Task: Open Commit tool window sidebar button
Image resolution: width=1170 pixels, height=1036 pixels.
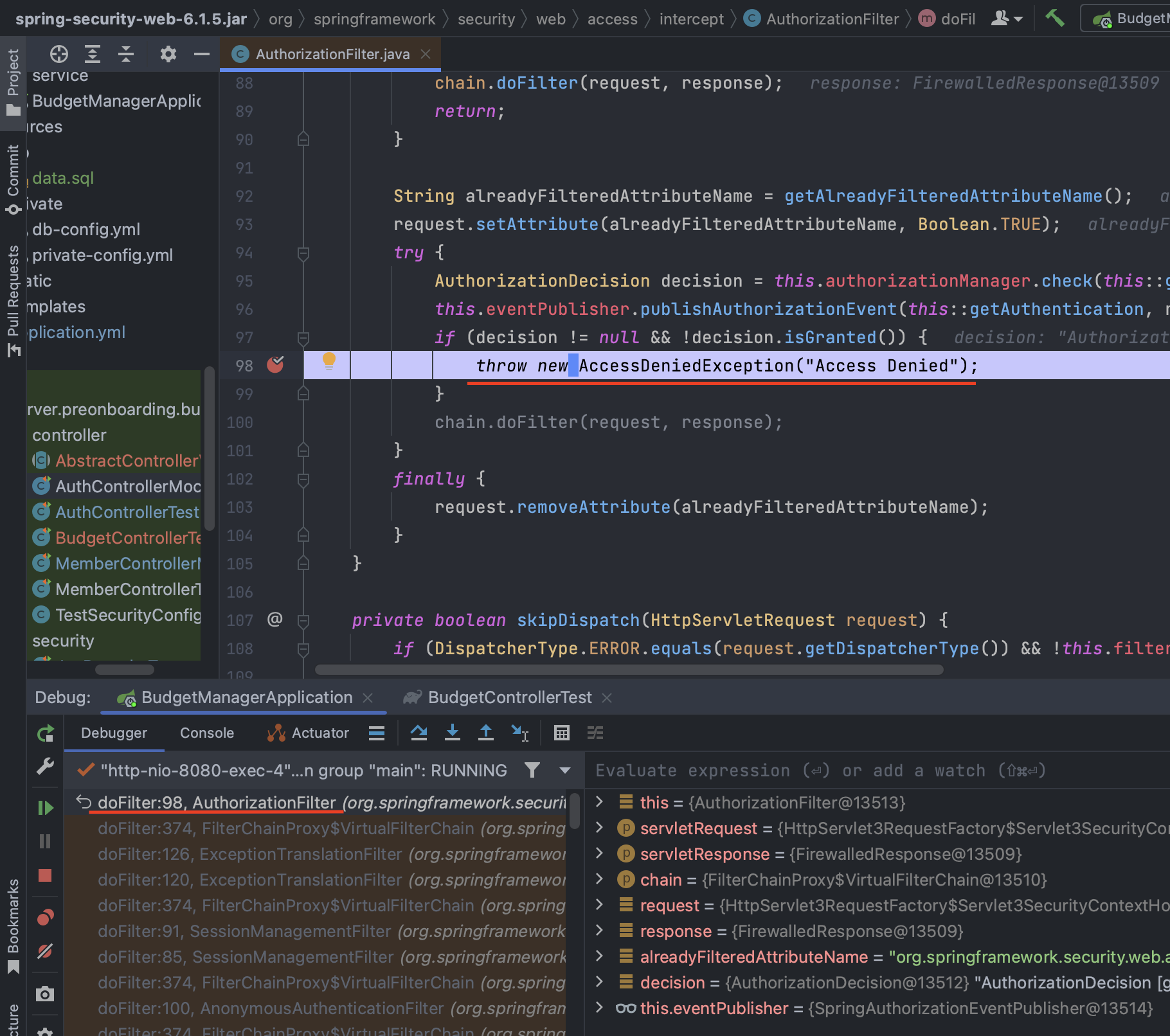Action: [x=13, y=180]
